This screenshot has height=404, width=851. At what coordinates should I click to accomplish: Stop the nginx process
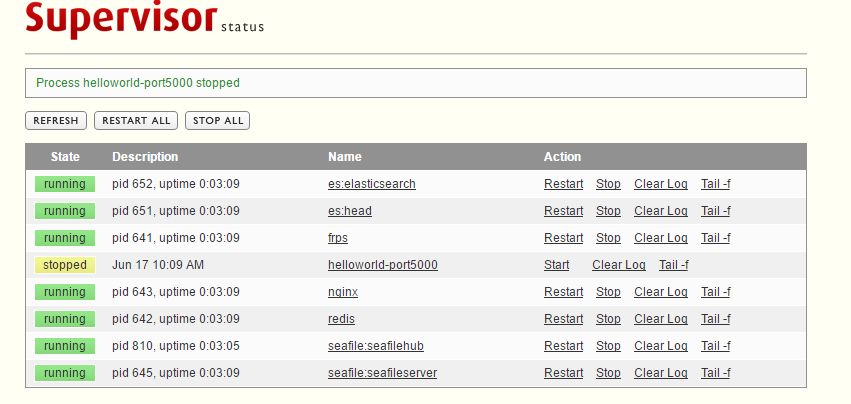(608, 292)
